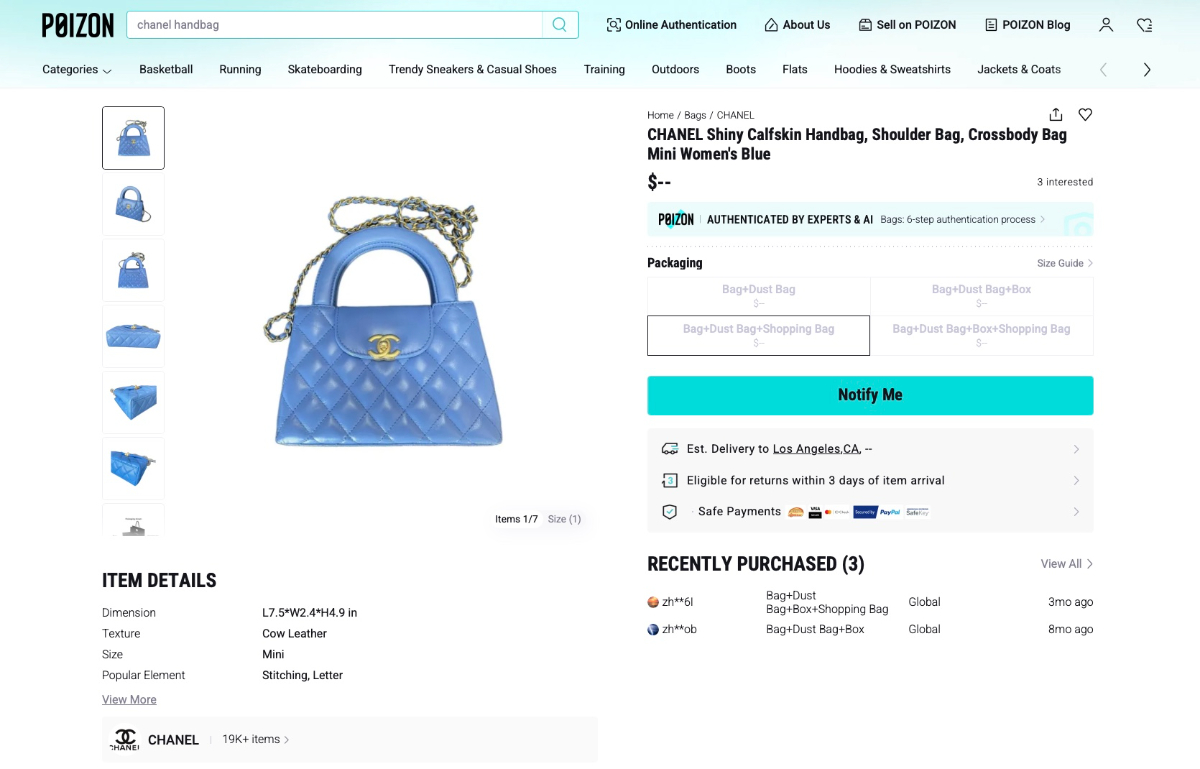
Task: Expand estimated delivery details
Action: coord(1076,449)
